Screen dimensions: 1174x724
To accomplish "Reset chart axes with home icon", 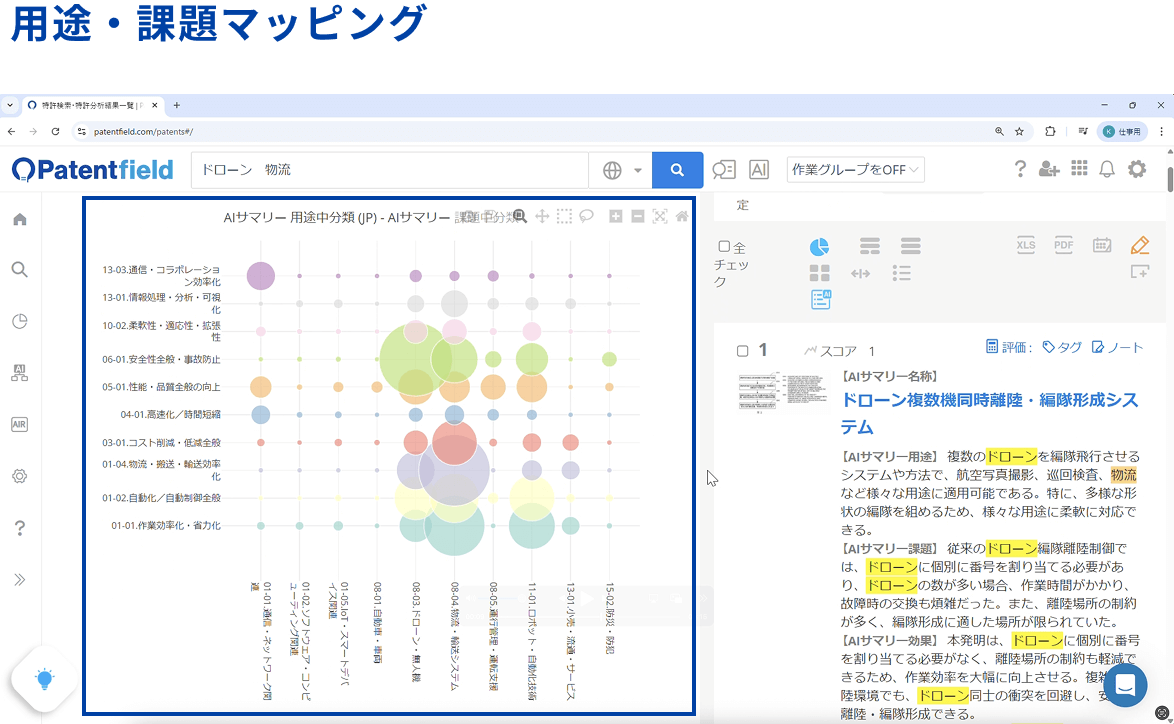I will point(682,216).
